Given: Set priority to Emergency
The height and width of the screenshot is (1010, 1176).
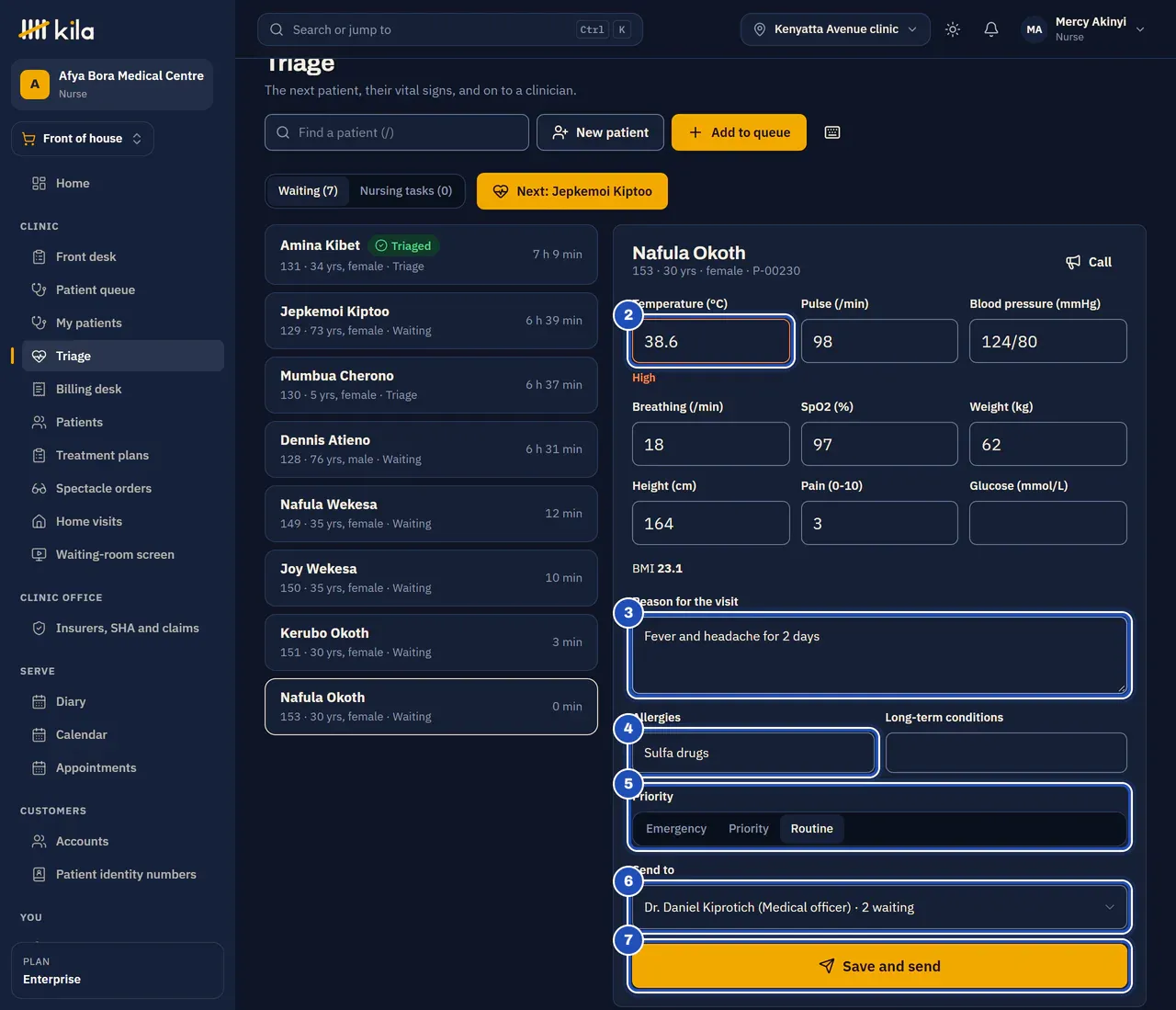Looking at the screenshot, I should (676, 829).
